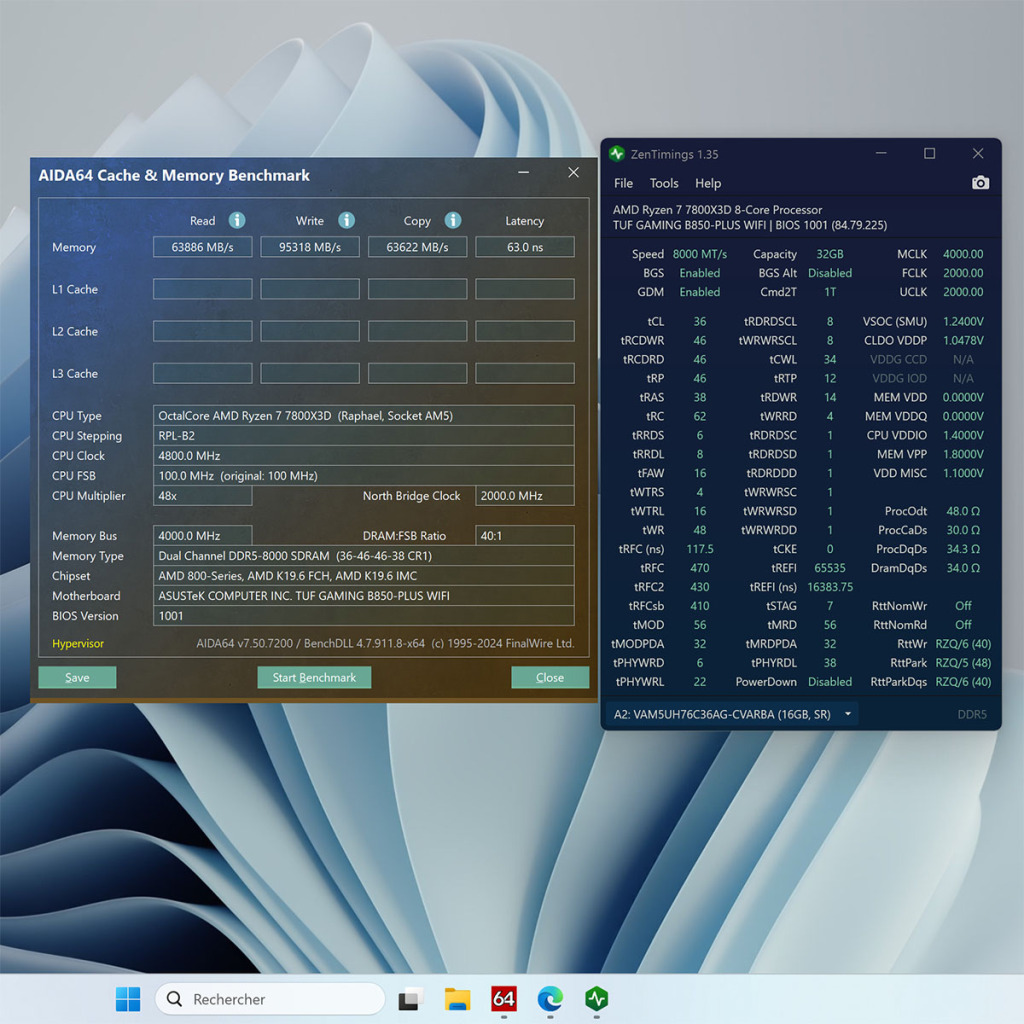Click the FCLK value 2000.00
The height and width of the screenshot is (1024, 1024).
coord(963,273)
